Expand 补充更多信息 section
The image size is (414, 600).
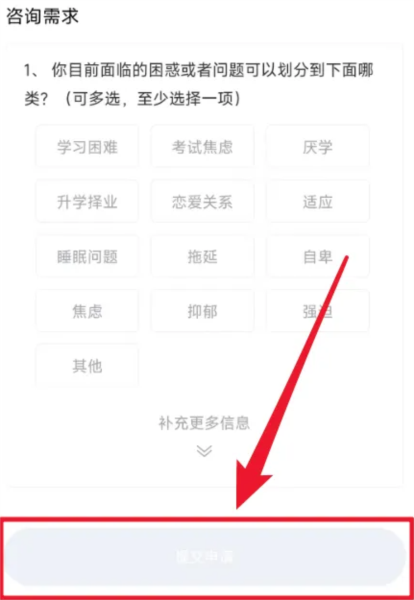(204, 423)
